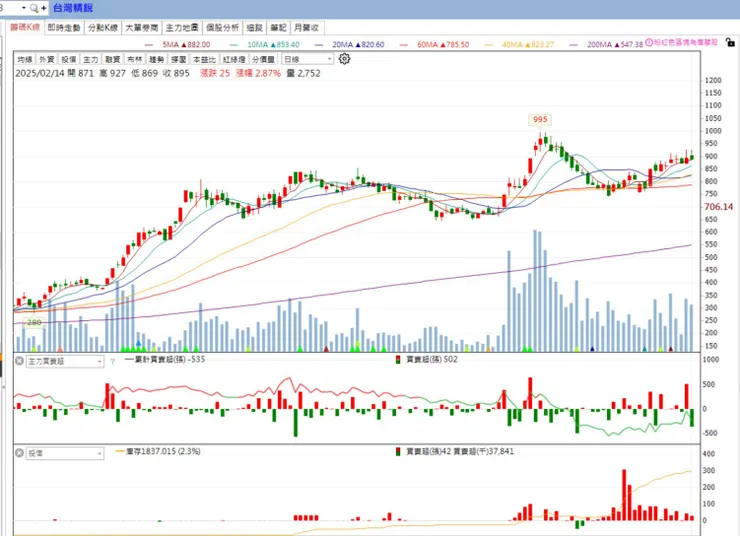Click the 量 2,752 volume value
This screenshot has height=536, width=740.
pos(303,74)
